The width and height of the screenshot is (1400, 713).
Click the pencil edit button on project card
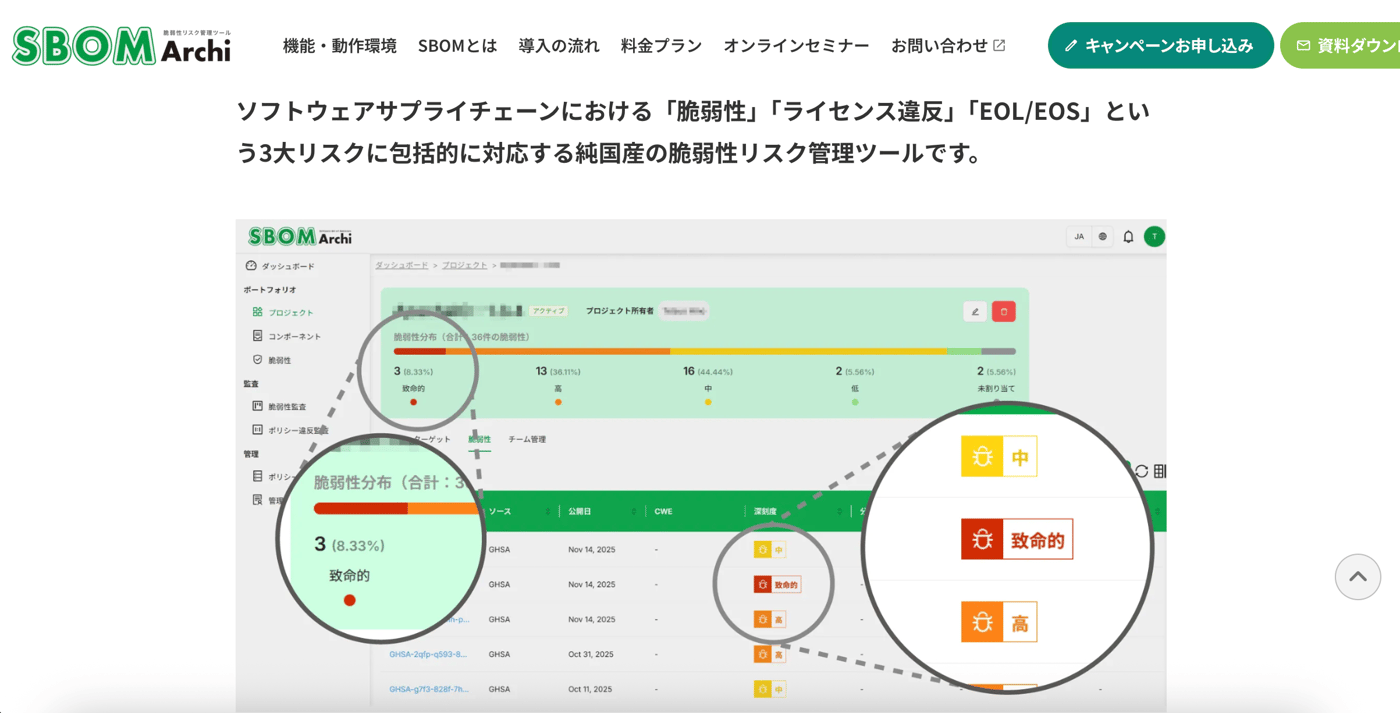click(975, 311)
